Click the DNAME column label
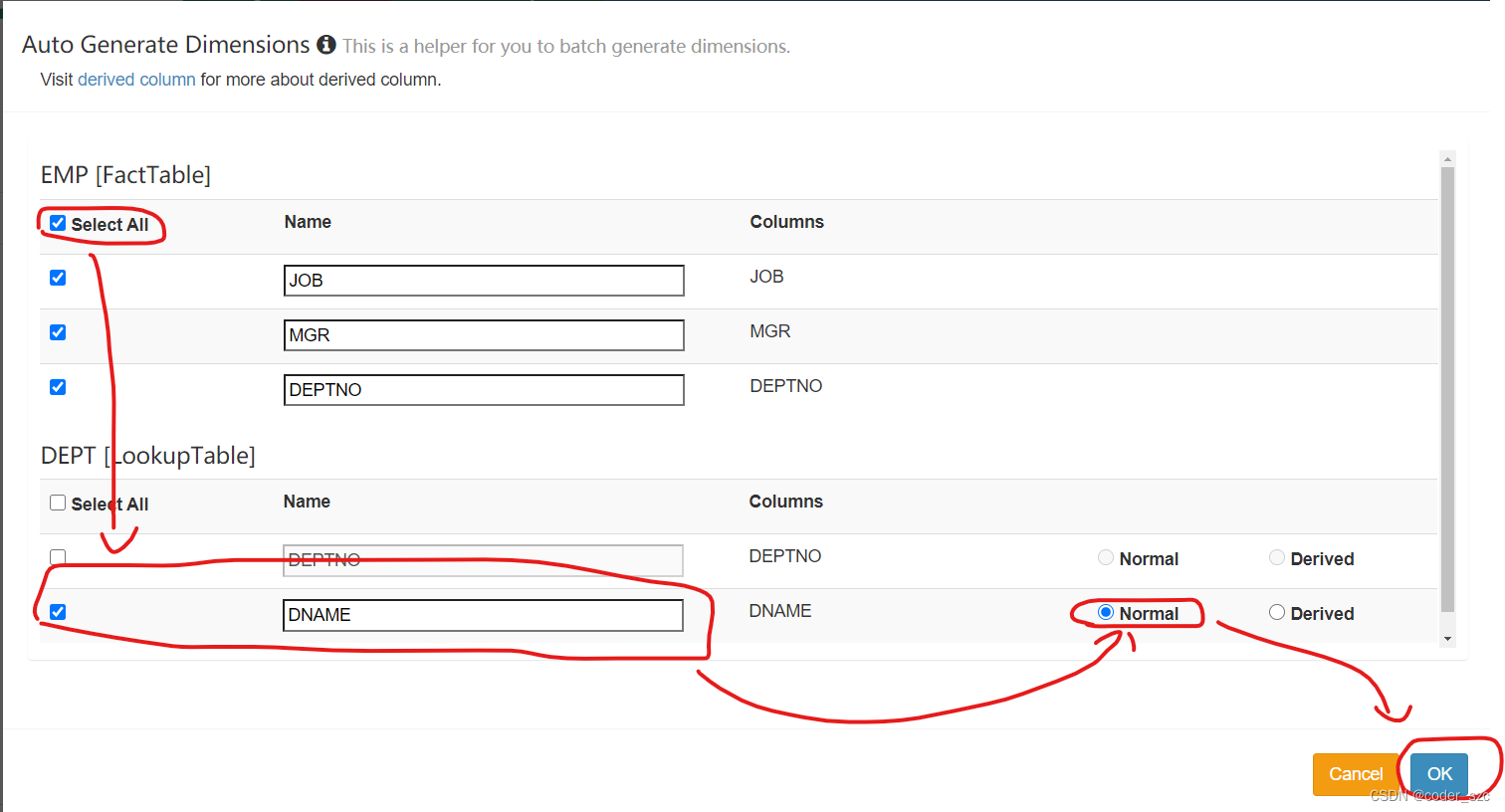Image resolution: width=1505 pixels, height=812 pixels. (780, 611)
